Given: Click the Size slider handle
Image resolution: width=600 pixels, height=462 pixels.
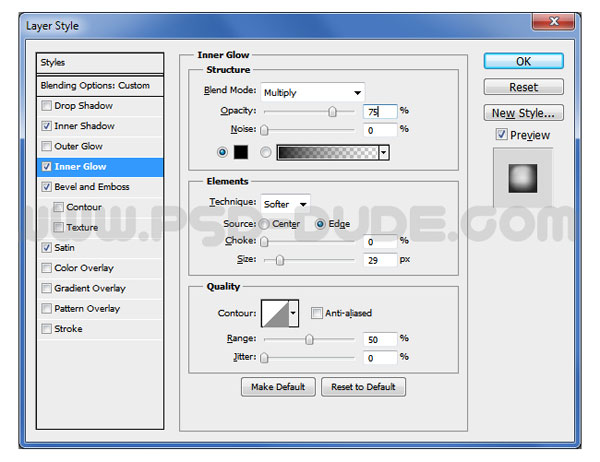Looking at the screenshot, I should pos(280,260).
